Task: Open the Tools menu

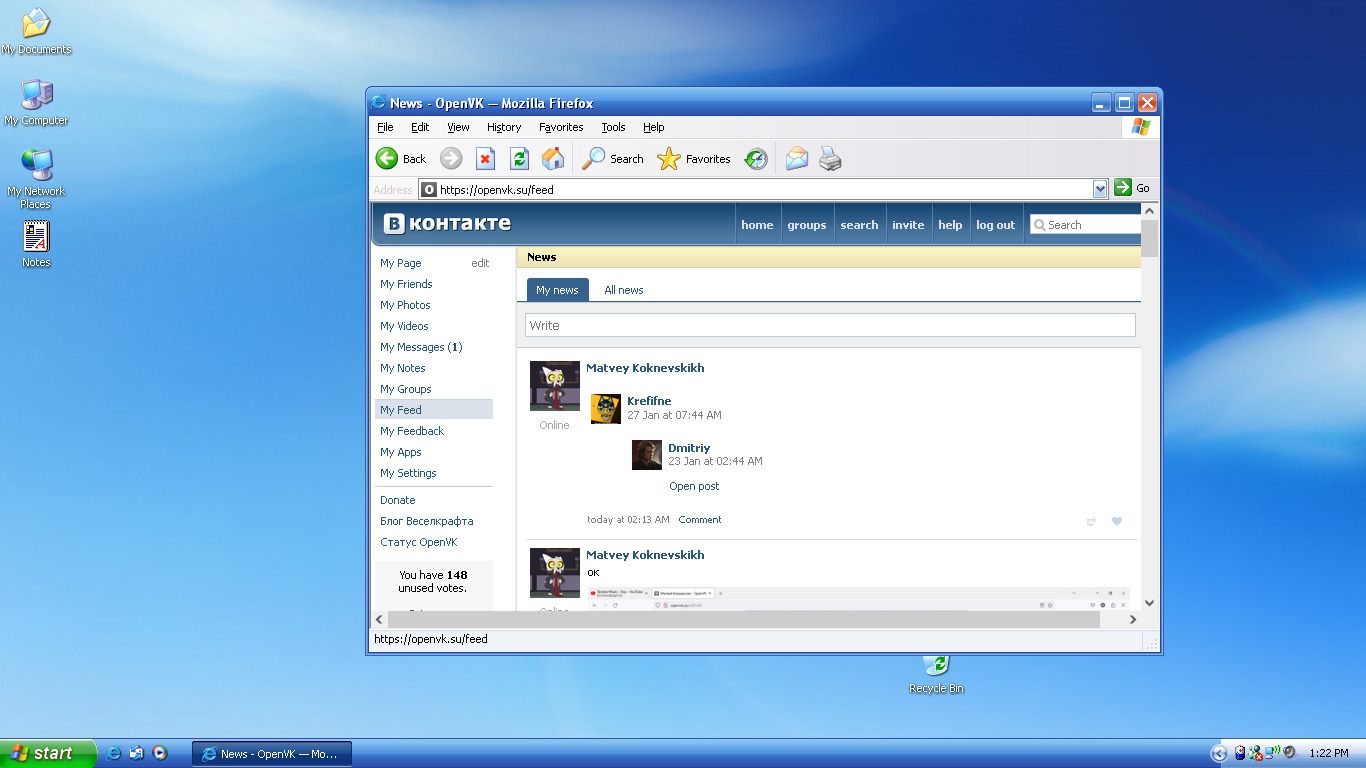Action: pos(613,127)
